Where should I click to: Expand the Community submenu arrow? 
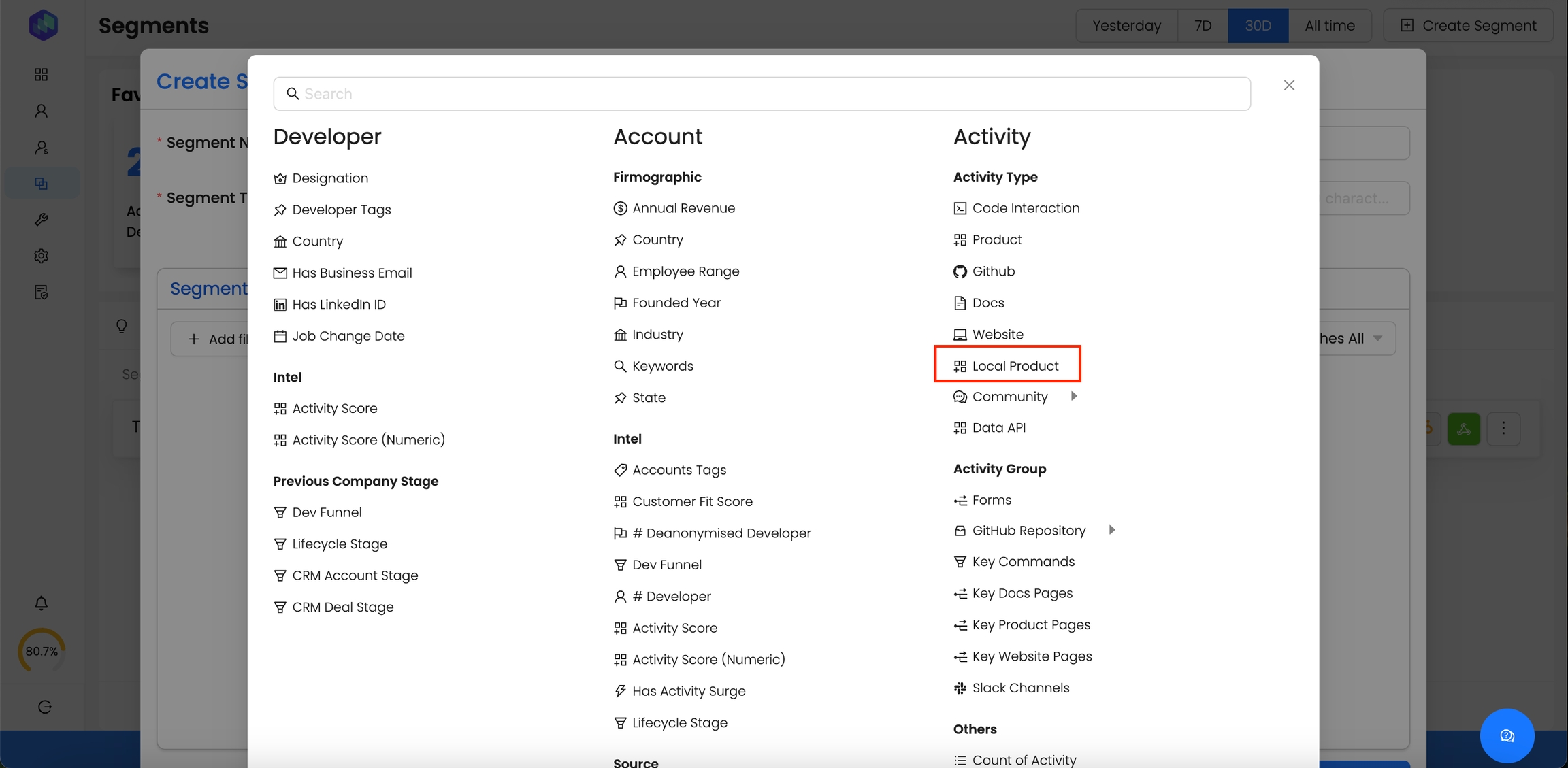point(1074,397)
